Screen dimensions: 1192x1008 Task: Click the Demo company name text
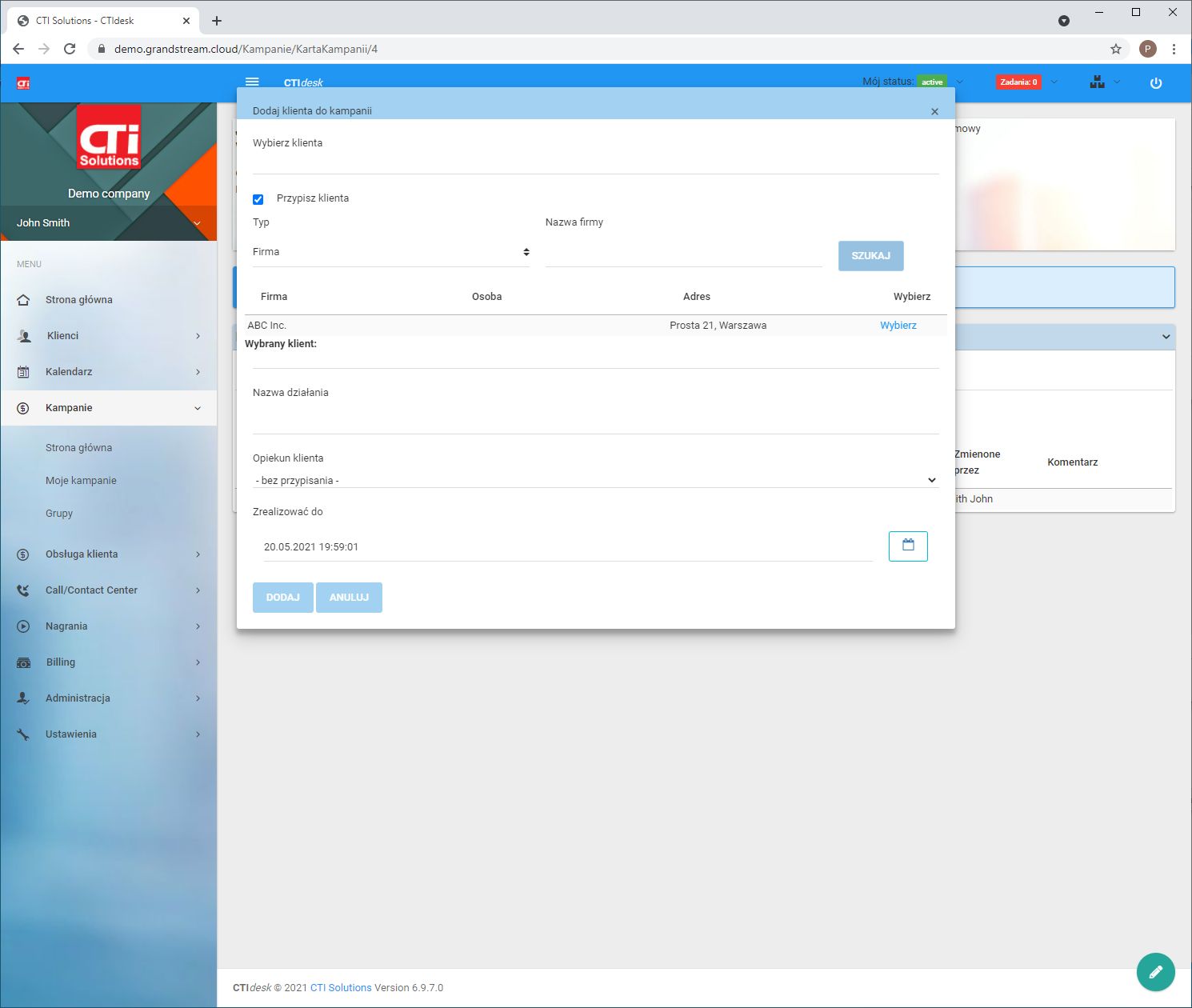pyautogui.click(x=109, y=194)
